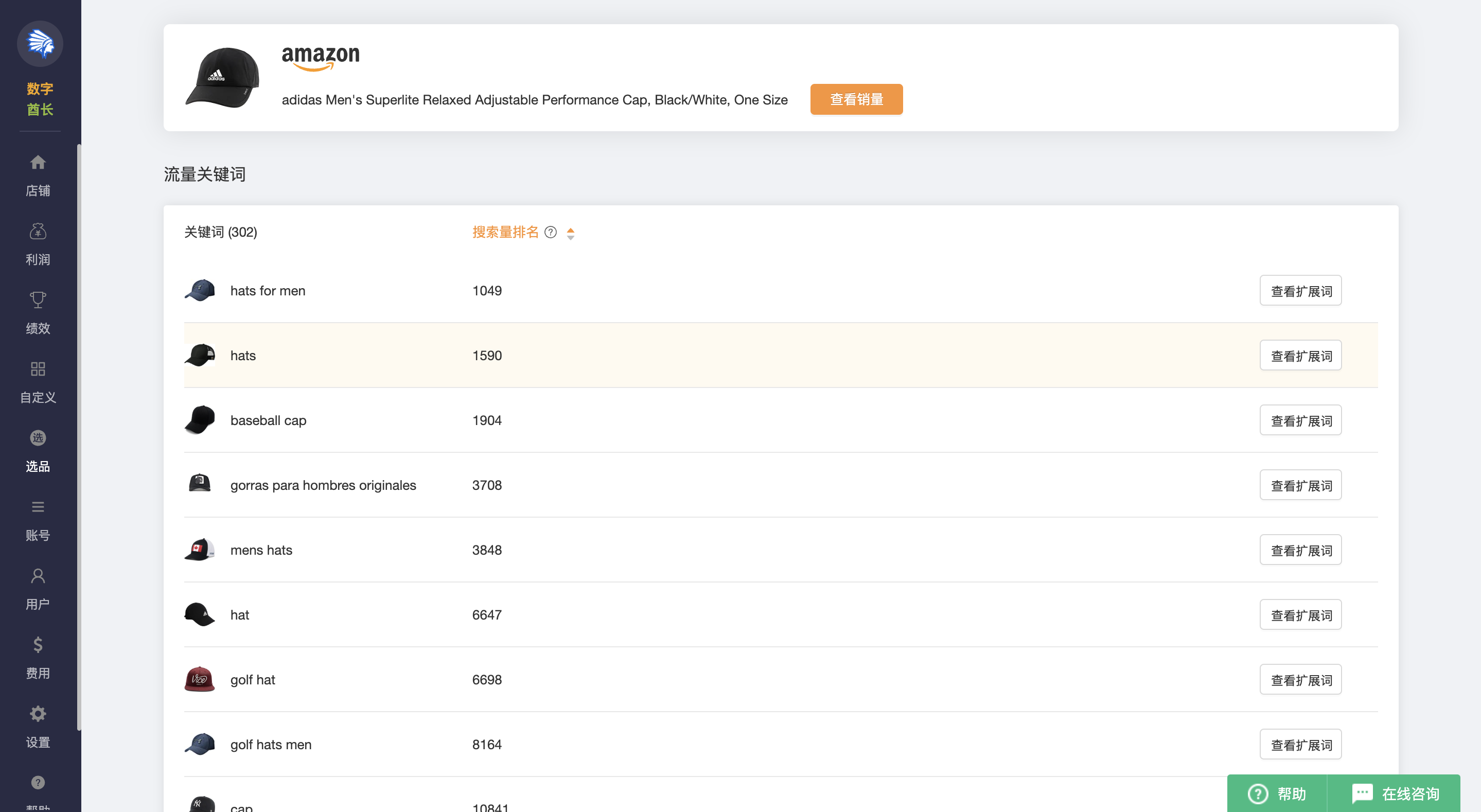Toggle the 搜索量排名 sort arrows

click(x=570, y=233)
